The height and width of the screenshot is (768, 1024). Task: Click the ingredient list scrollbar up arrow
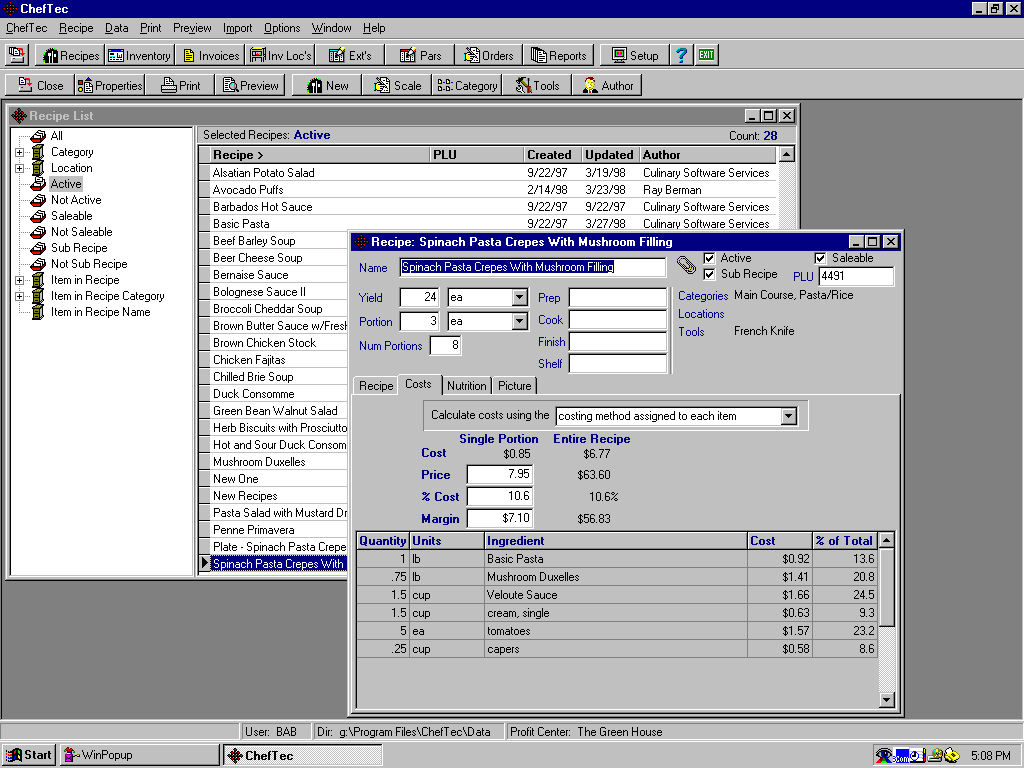point(886,540)
